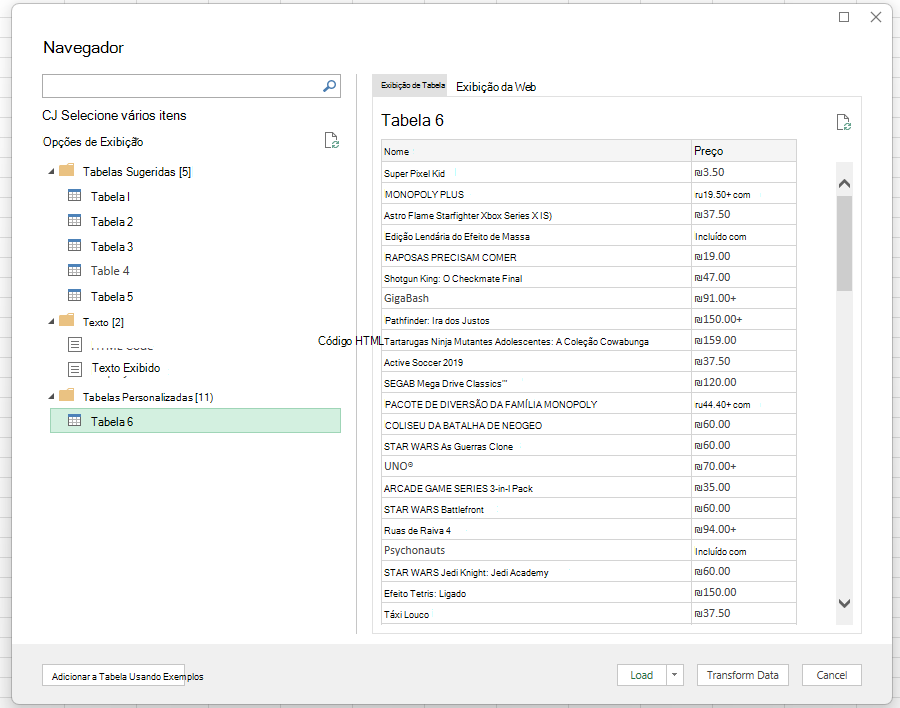Click in the navigator search field
The height and width of the screenshot is (708, 900).
(181, 86)
